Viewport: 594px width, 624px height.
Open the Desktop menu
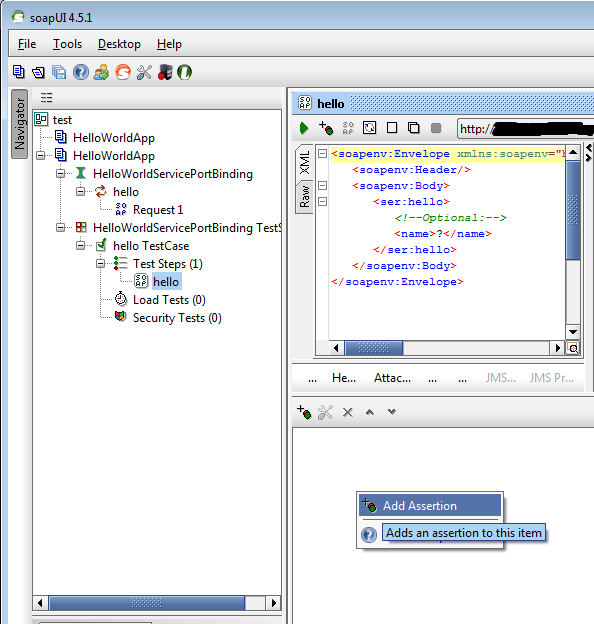point(119,44)
